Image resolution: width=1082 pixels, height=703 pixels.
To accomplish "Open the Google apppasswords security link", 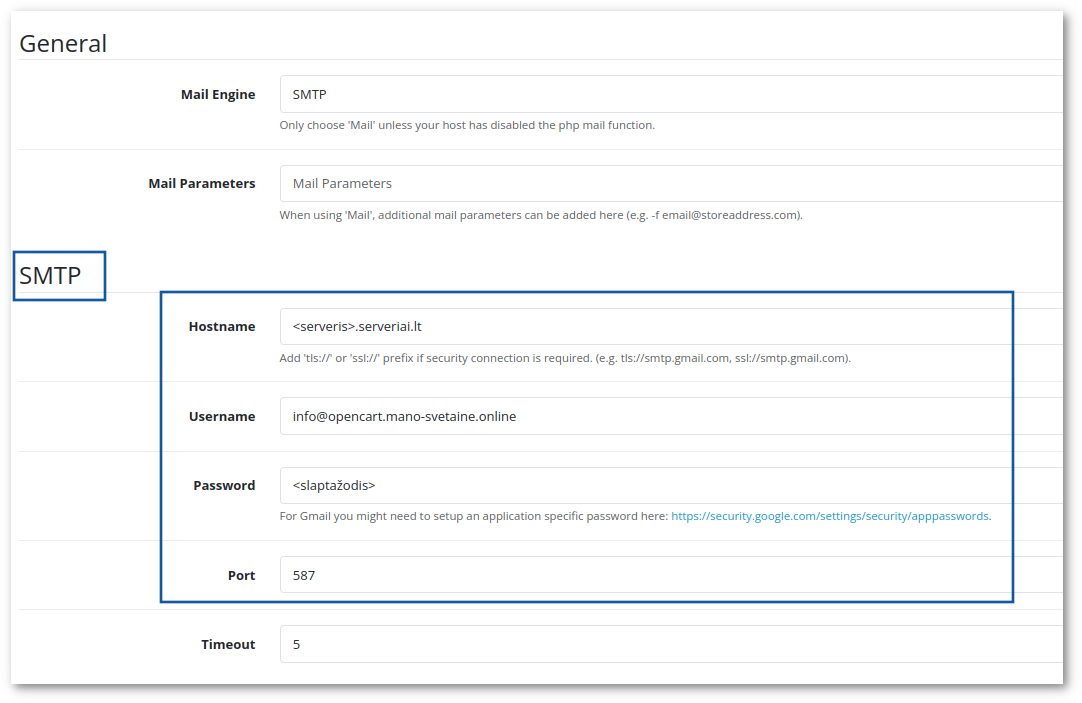I will (x=831, y=516).
